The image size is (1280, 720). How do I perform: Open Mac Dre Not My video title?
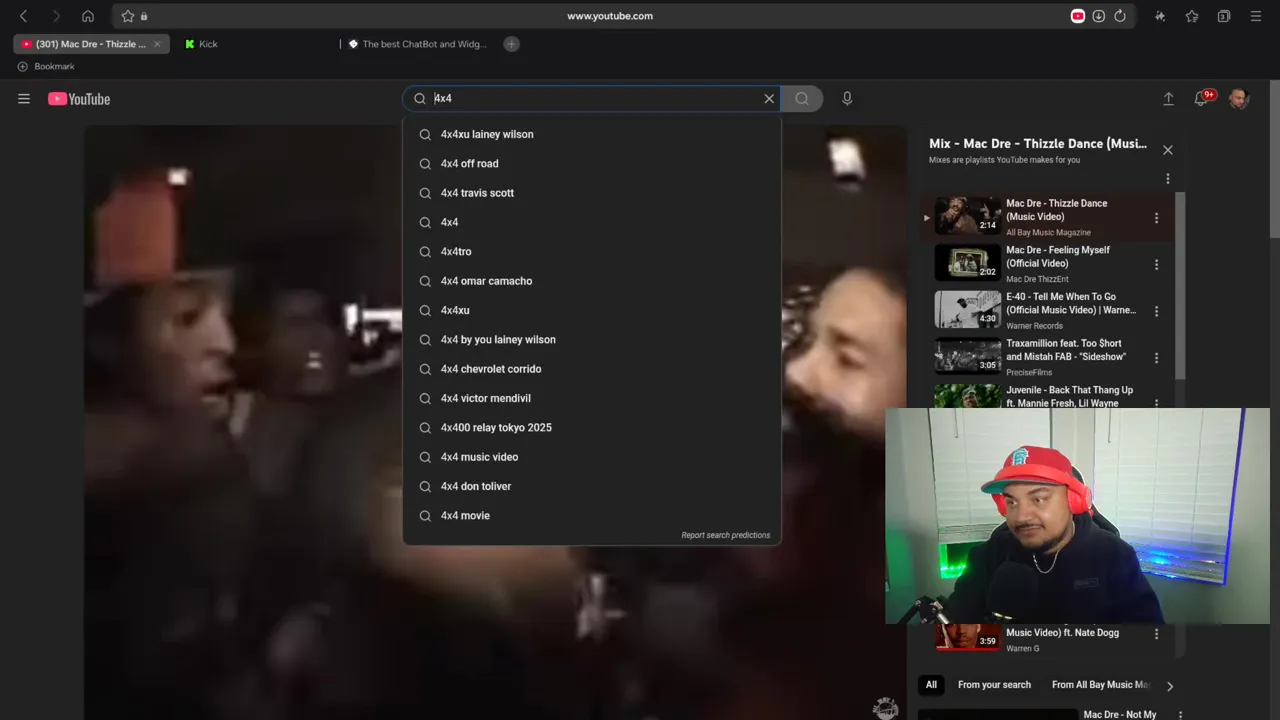pyautogui.click(x=1120, y=715)
